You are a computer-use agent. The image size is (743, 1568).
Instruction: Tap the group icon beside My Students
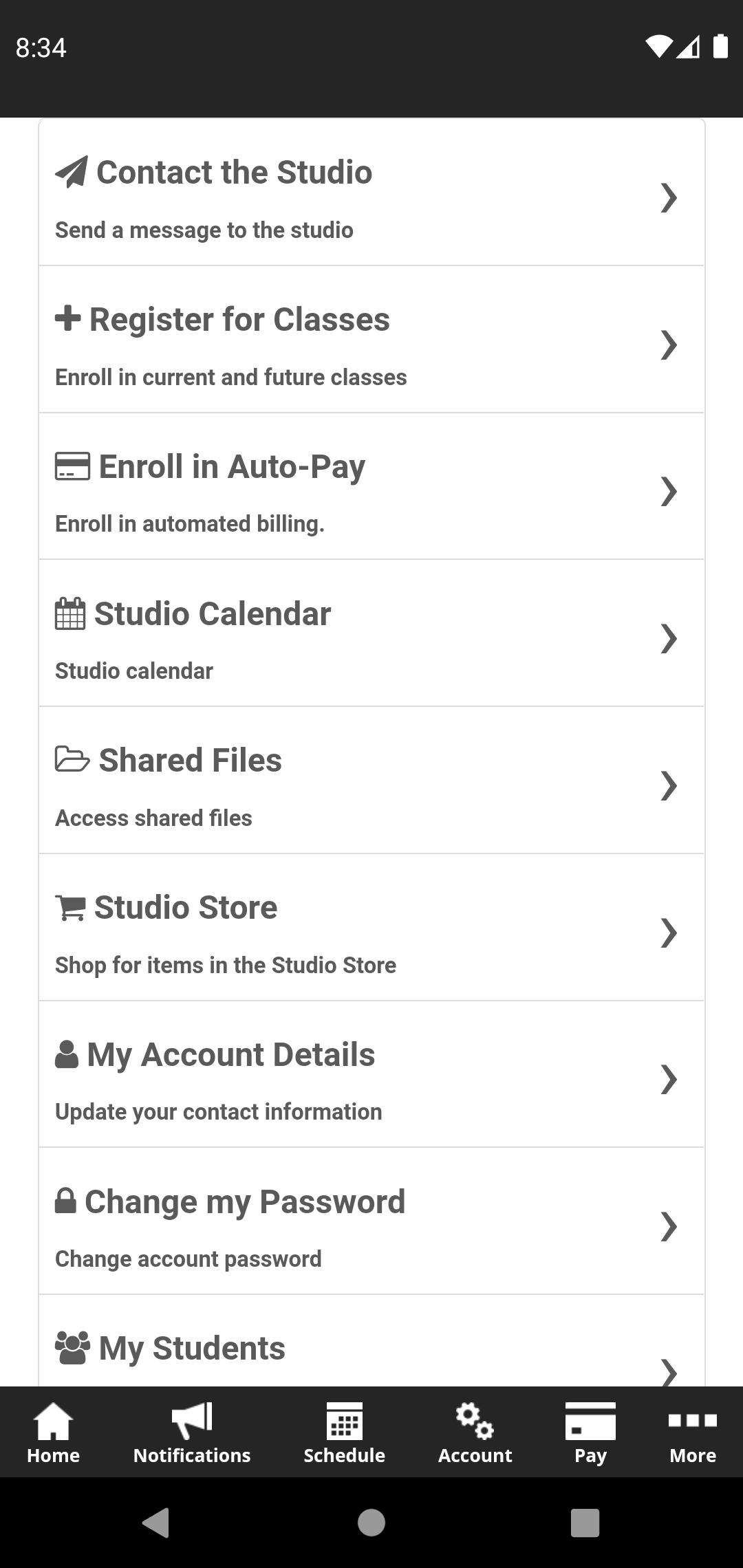72,1348
